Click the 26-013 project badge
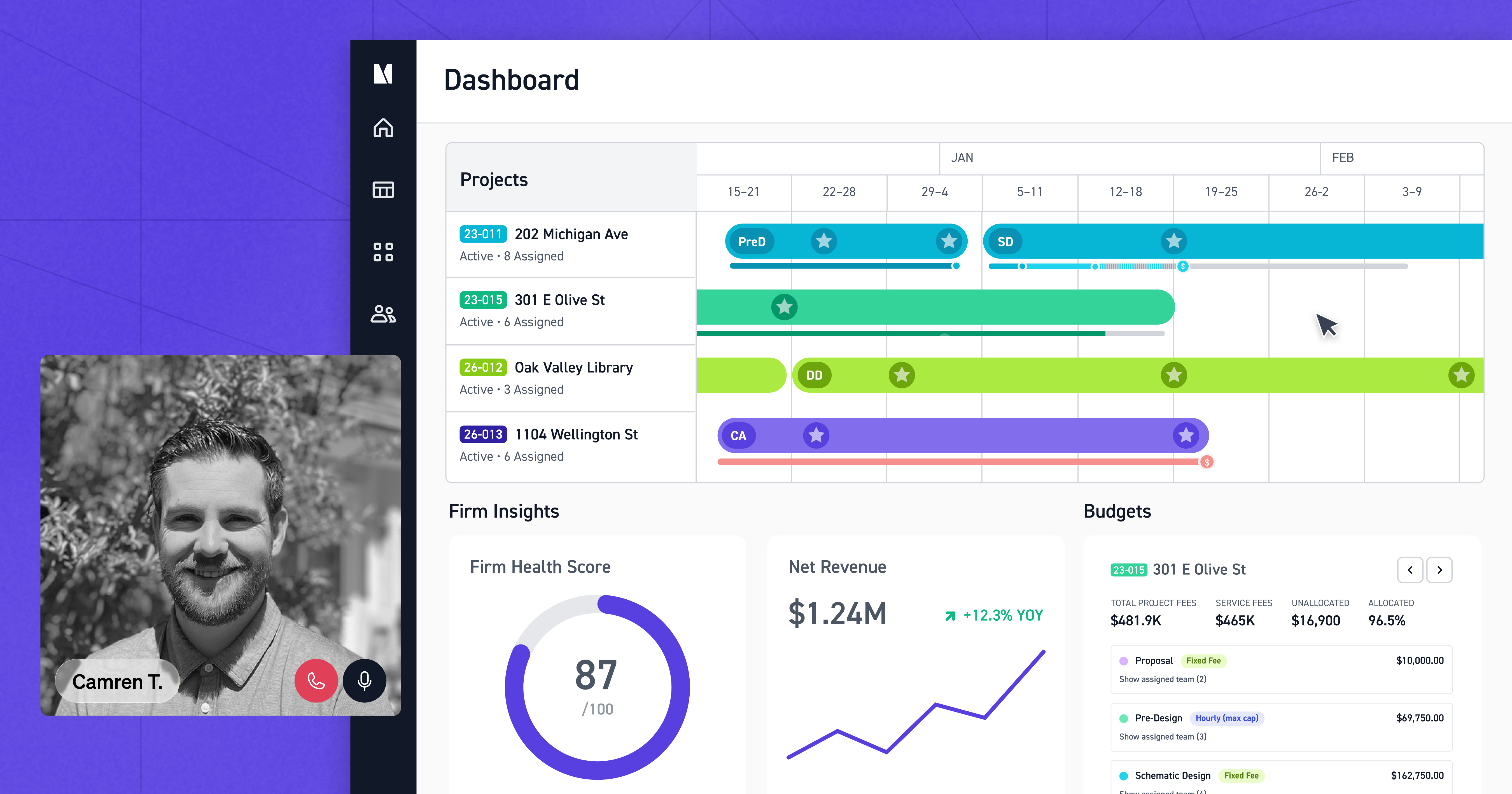 point(482,434)
